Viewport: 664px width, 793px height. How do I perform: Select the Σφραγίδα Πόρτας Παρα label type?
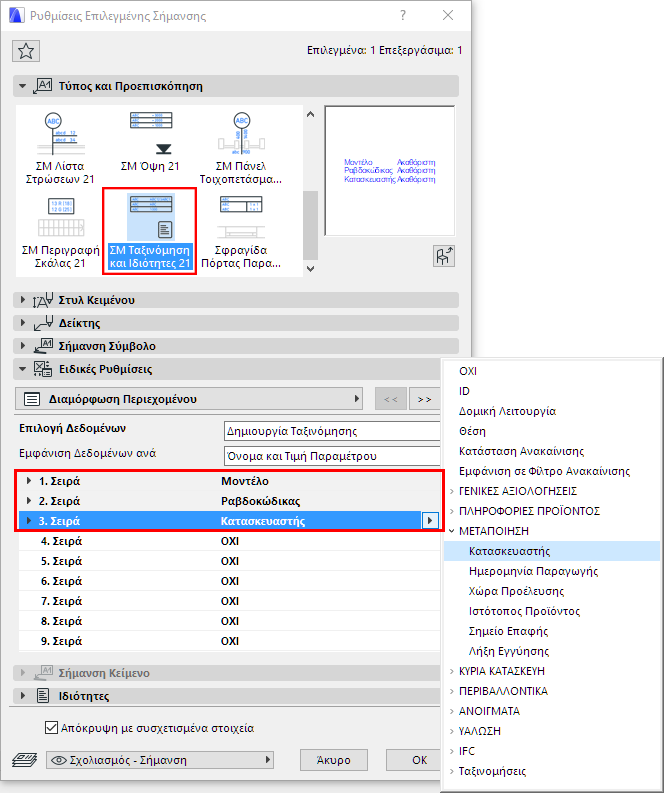tap(241, 232)
